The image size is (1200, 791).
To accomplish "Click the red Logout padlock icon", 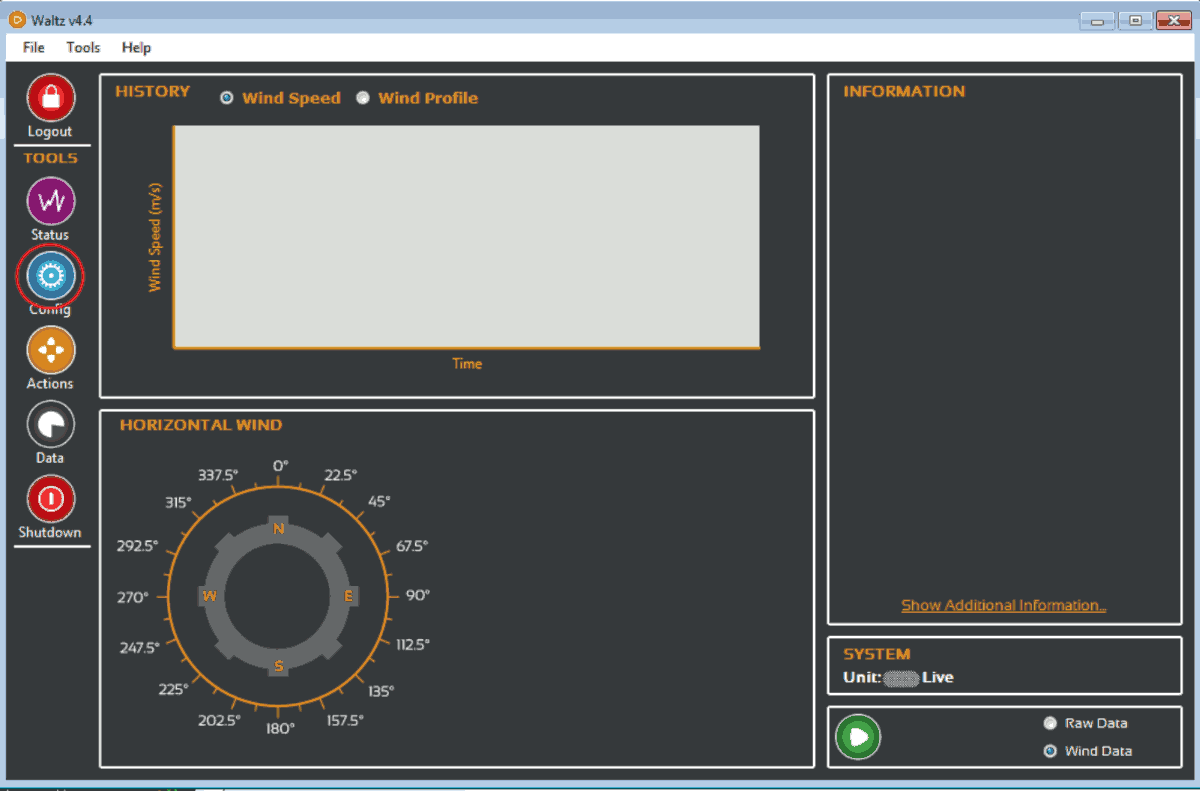I will (50, 98).
